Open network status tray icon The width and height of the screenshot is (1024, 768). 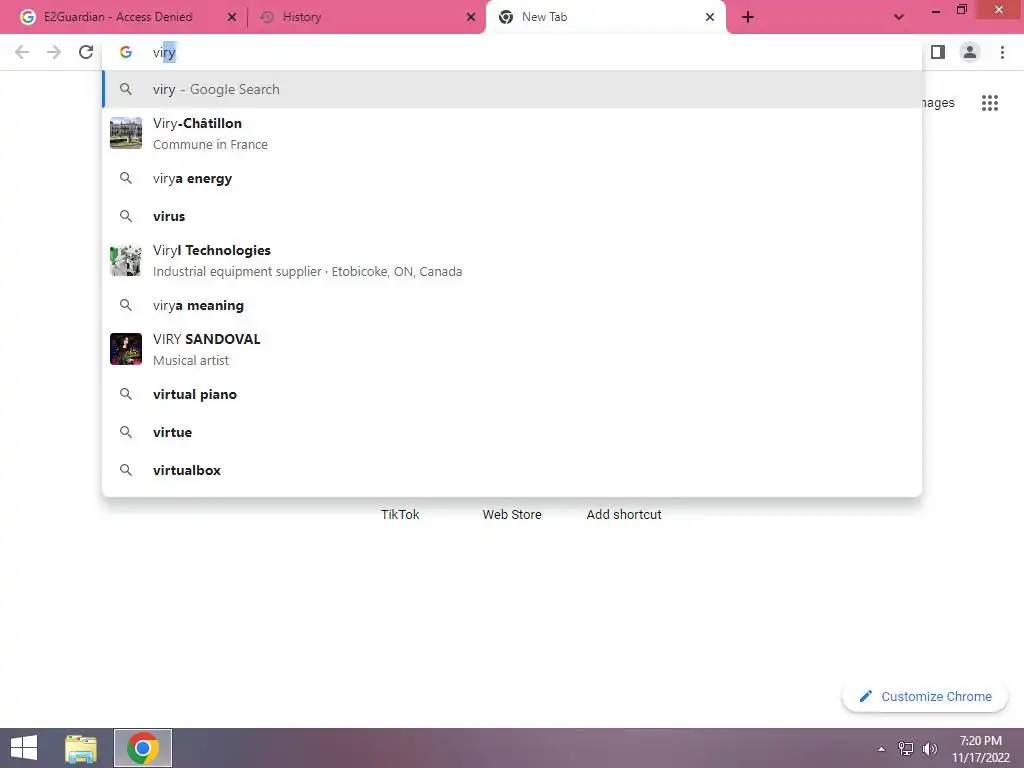point(906,749)
